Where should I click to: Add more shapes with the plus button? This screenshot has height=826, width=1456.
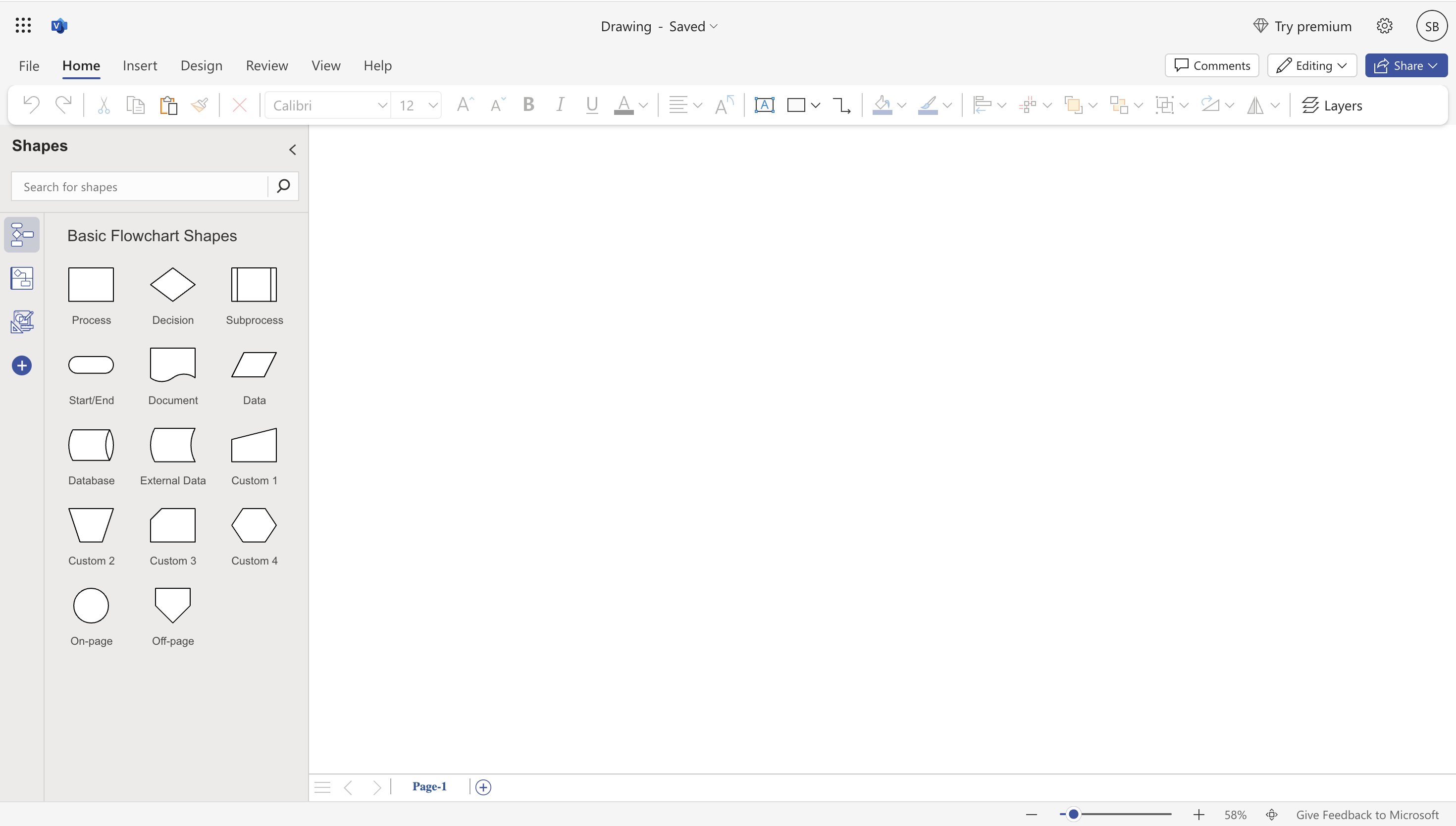22,365
